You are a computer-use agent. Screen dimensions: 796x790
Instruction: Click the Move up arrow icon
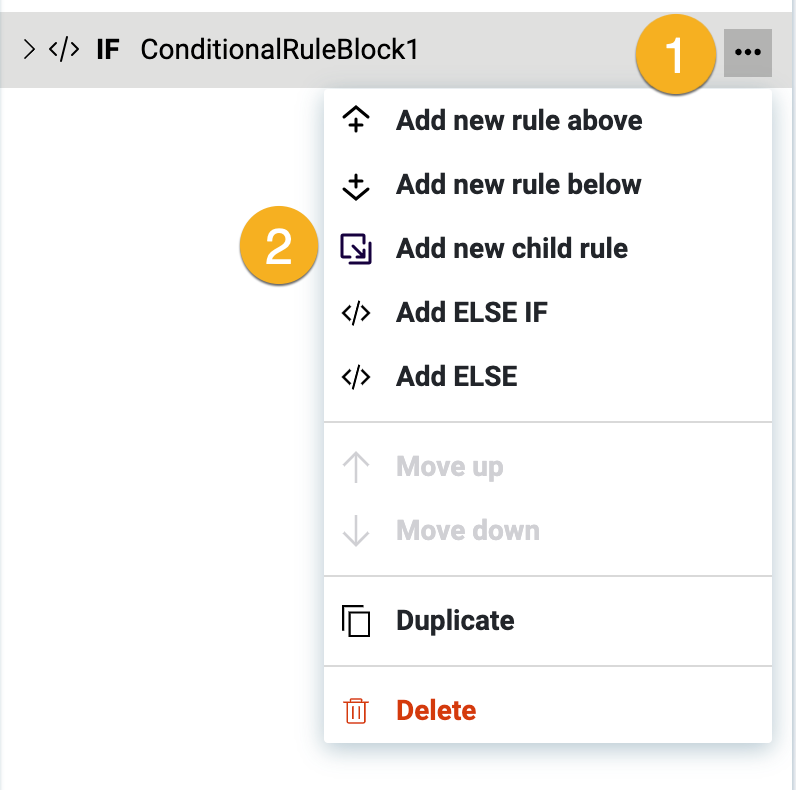(356, 467)
